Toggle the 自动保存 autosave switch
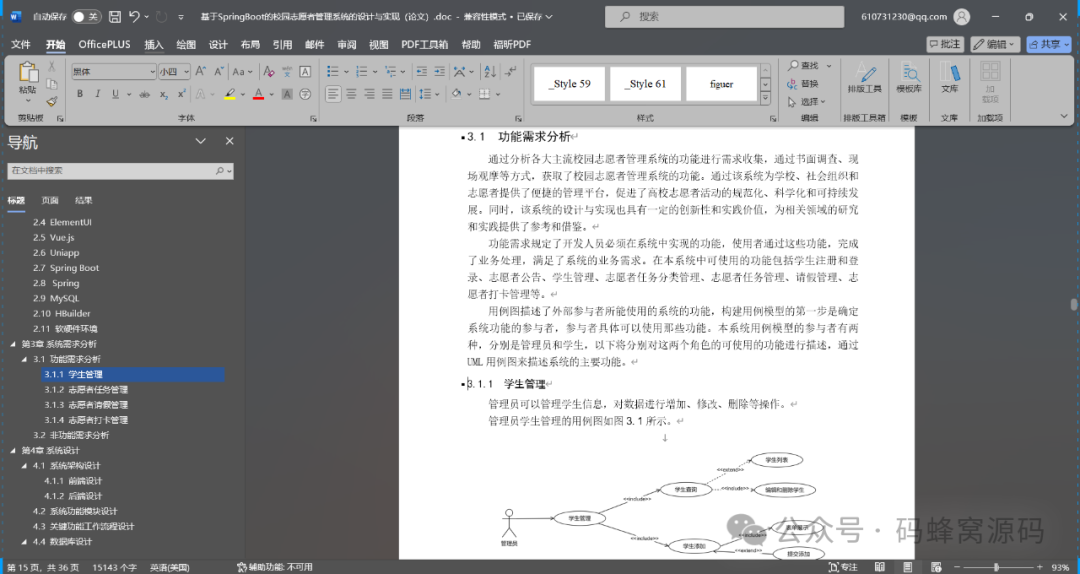The image size is (1080, 574). click(x=86, y=17)
